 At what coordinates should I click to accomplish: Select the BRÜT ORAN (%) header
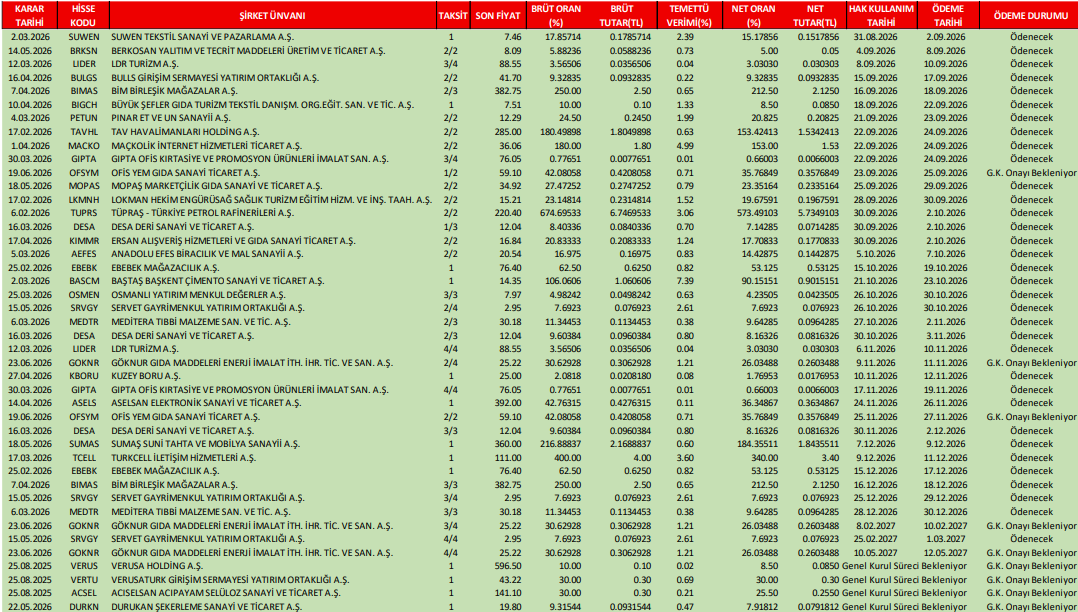(x=556, y=16)
